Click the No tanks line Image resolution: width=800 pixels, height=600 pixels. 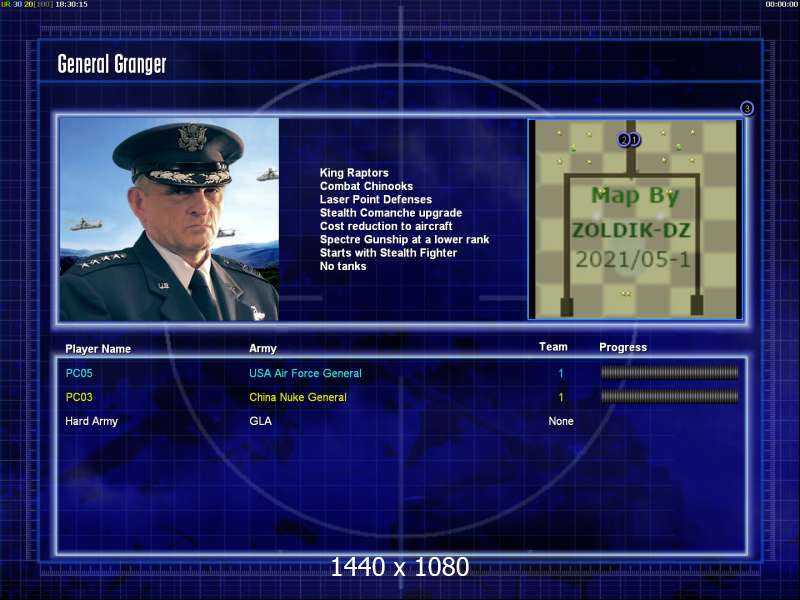coord(343,266)
